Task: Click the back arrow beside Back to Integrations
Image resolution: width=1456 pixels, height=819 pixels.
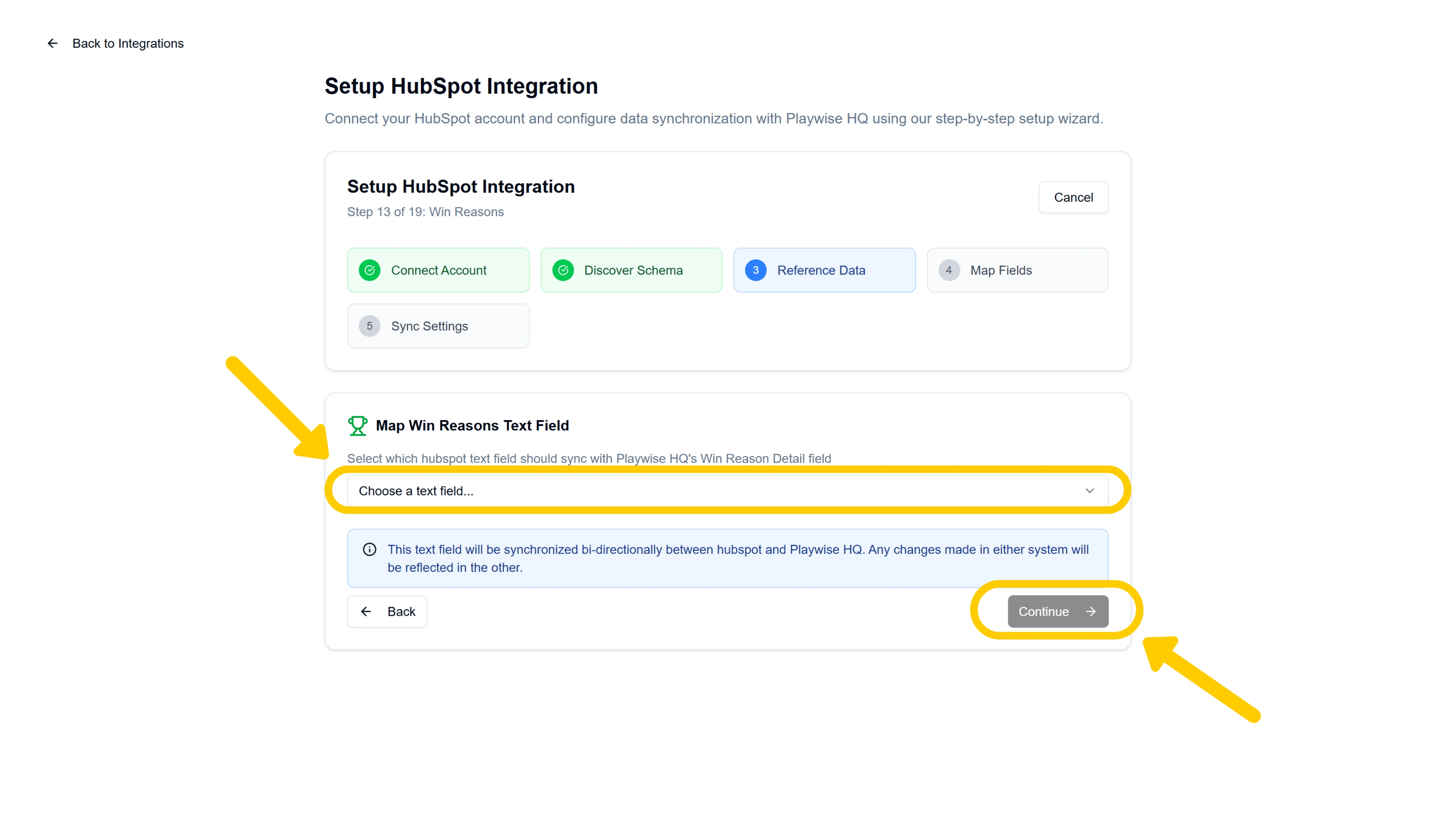Action: tap(53, 43)
